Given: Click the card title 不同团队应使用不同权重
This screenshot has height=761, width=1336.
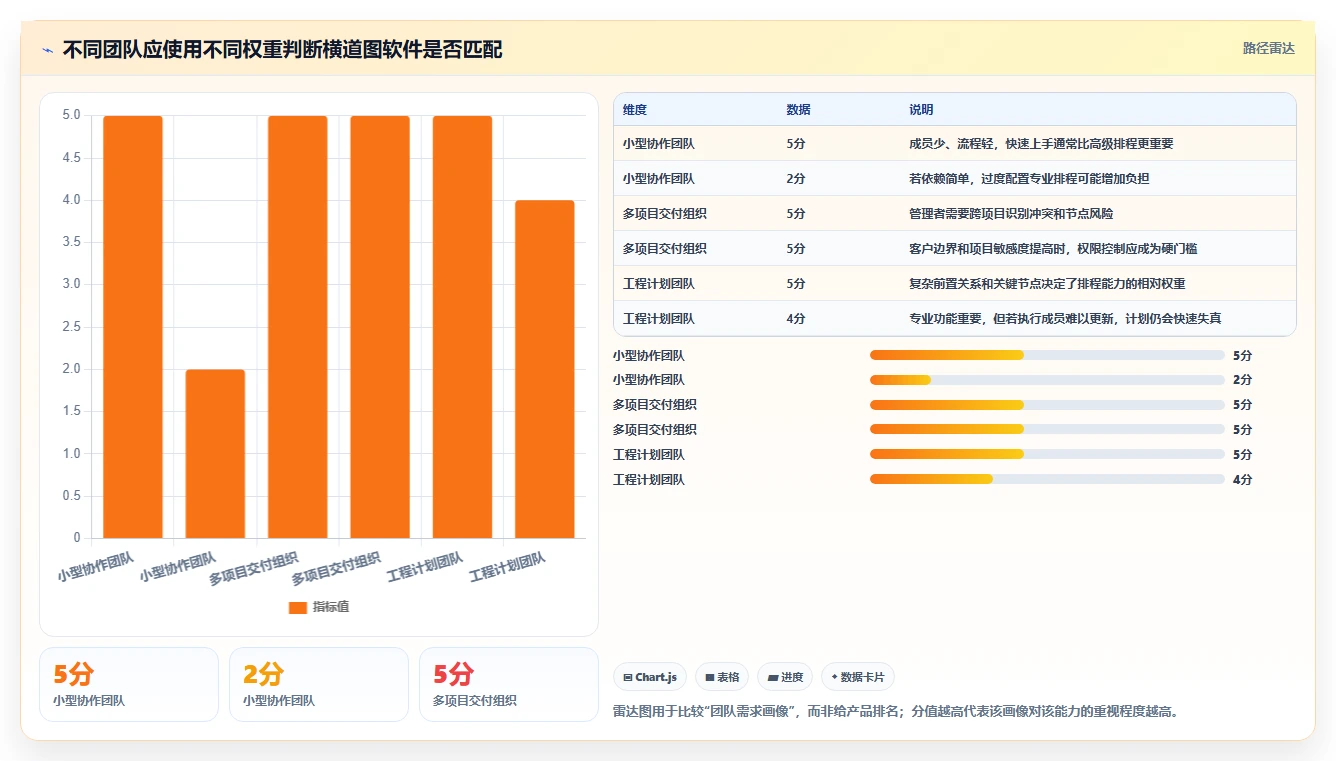Looking at the screenshot, I should click(282, 49).
